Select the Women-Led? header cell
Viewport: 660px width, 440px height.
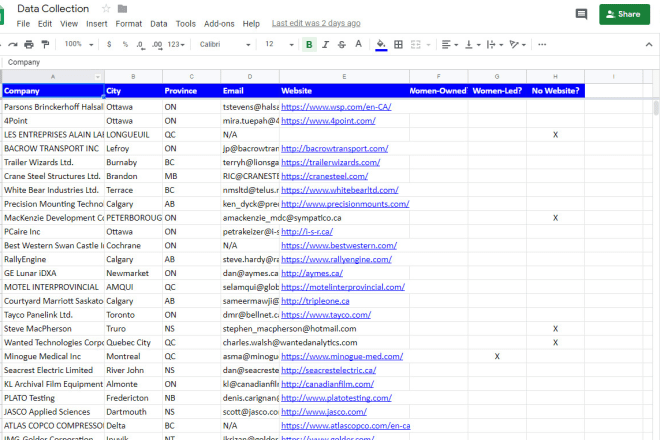tap(497, 91)
